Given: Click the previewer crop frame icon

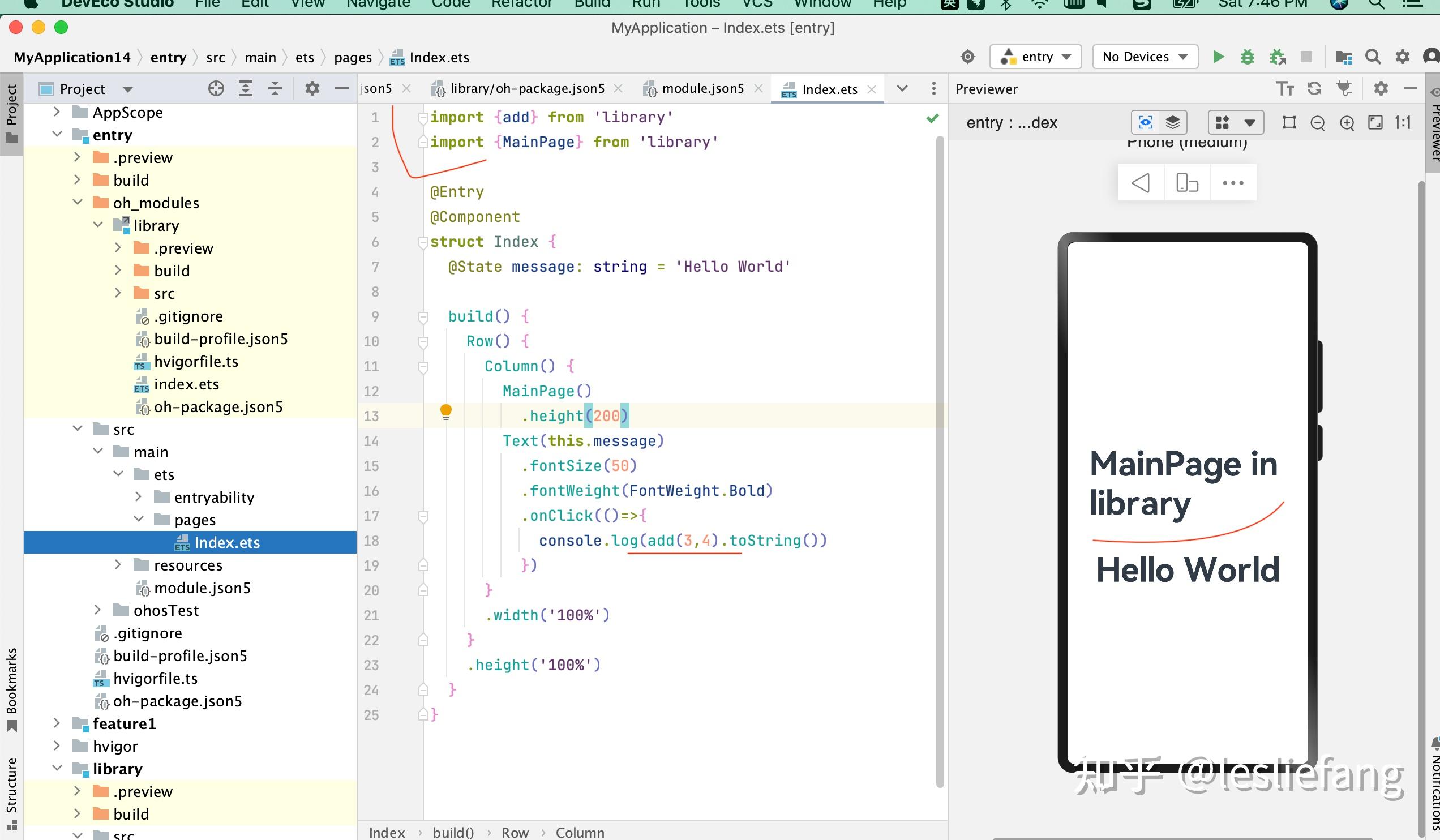Looking at the screenshot, I should (1289, 122).
